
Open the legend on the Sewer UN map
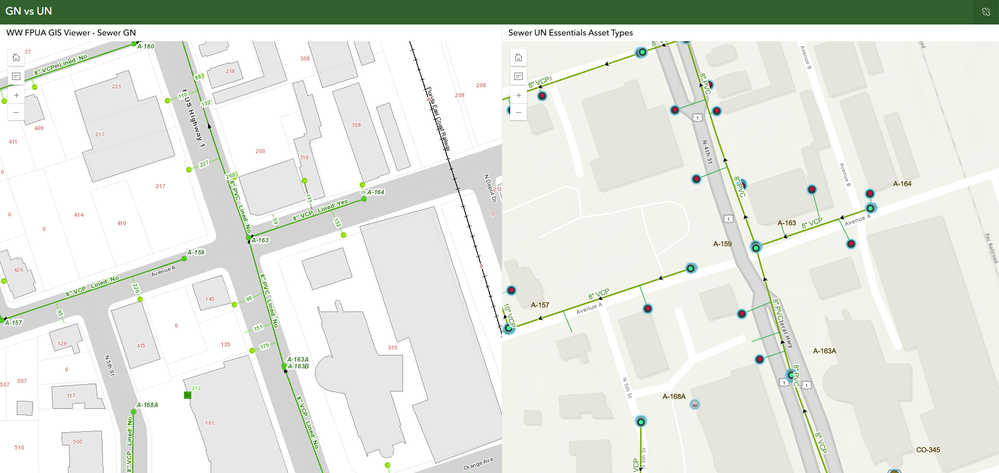click(519, 76)
